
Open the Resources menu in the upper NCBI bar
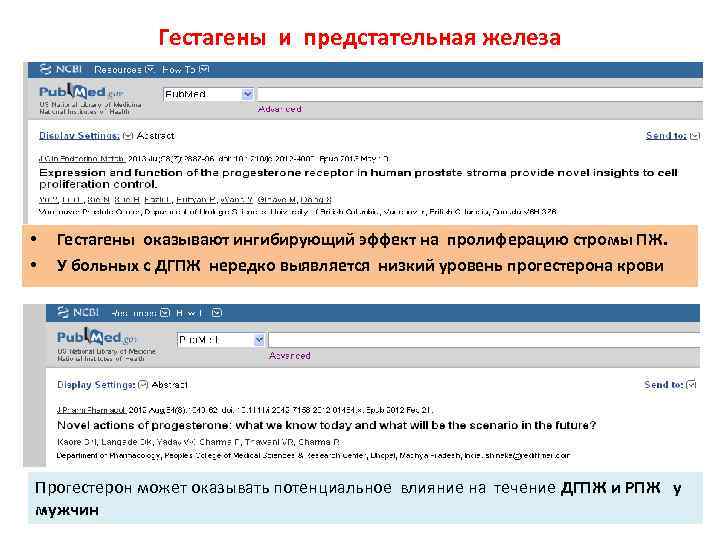pos(124,69)
